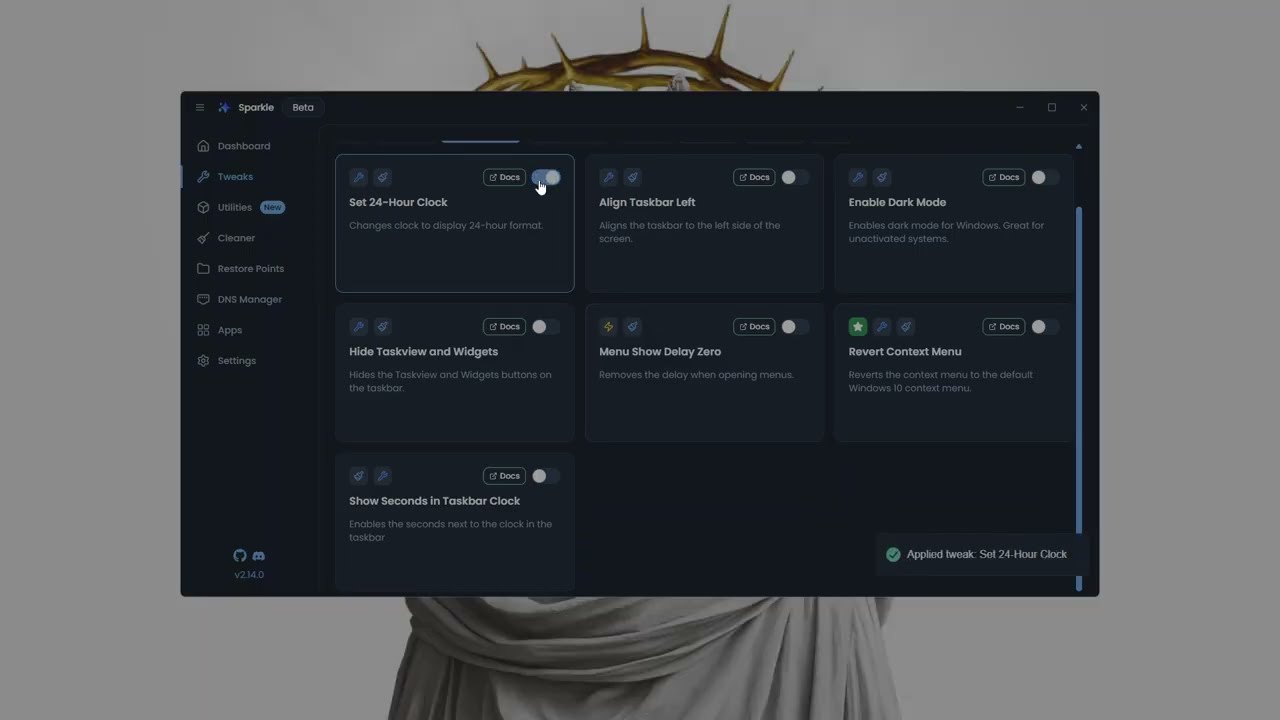Open Docs for Show Seconds in Taskbar Clock
This screenshot has height=720, width=1280.
click(x=504, y=476)
